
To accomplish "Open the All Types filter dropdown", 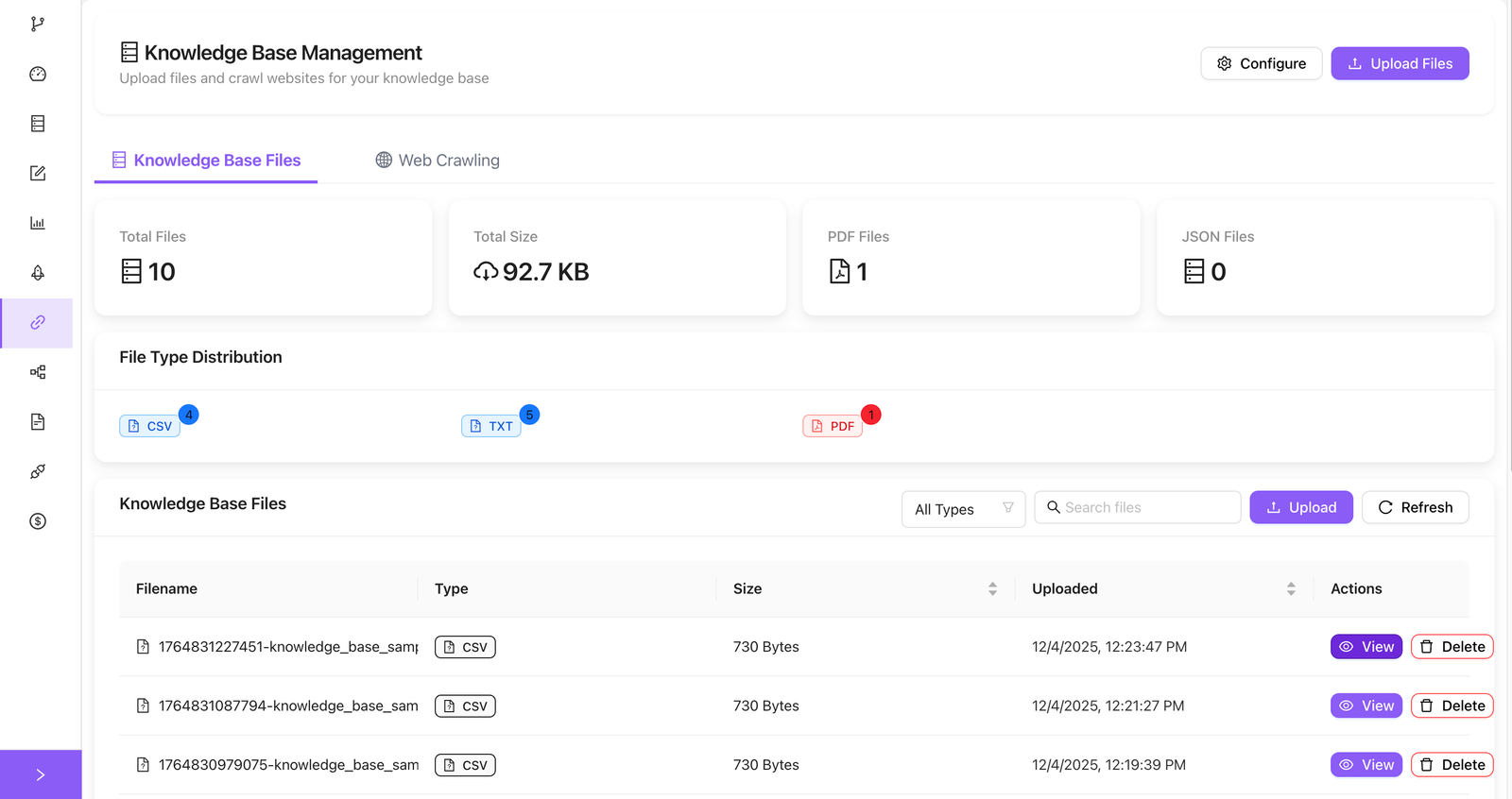I will [x=962, y=509].
